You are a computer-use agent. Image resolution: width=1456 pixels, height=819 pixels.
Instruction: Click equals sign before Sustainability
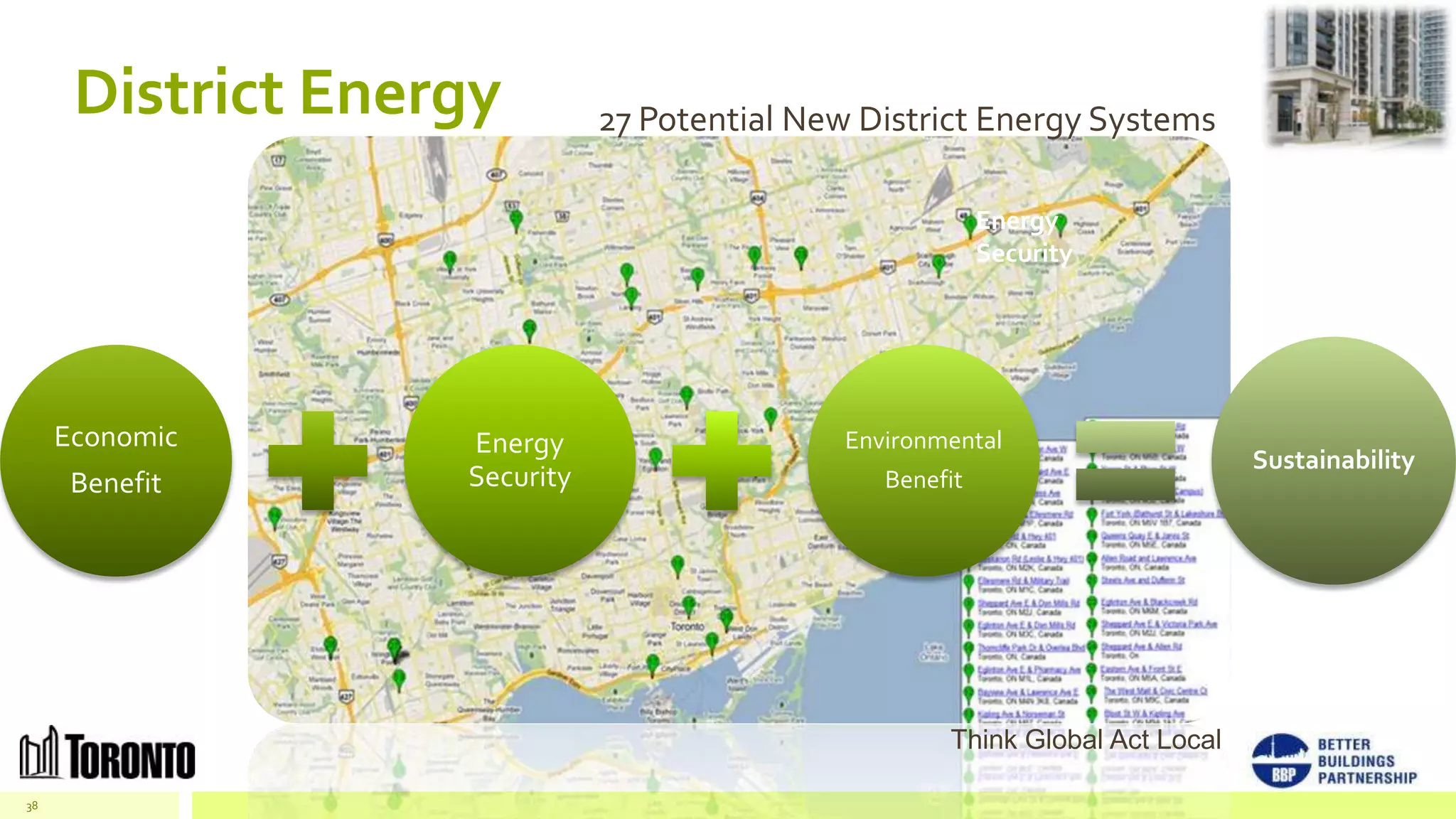point(1125,461)
